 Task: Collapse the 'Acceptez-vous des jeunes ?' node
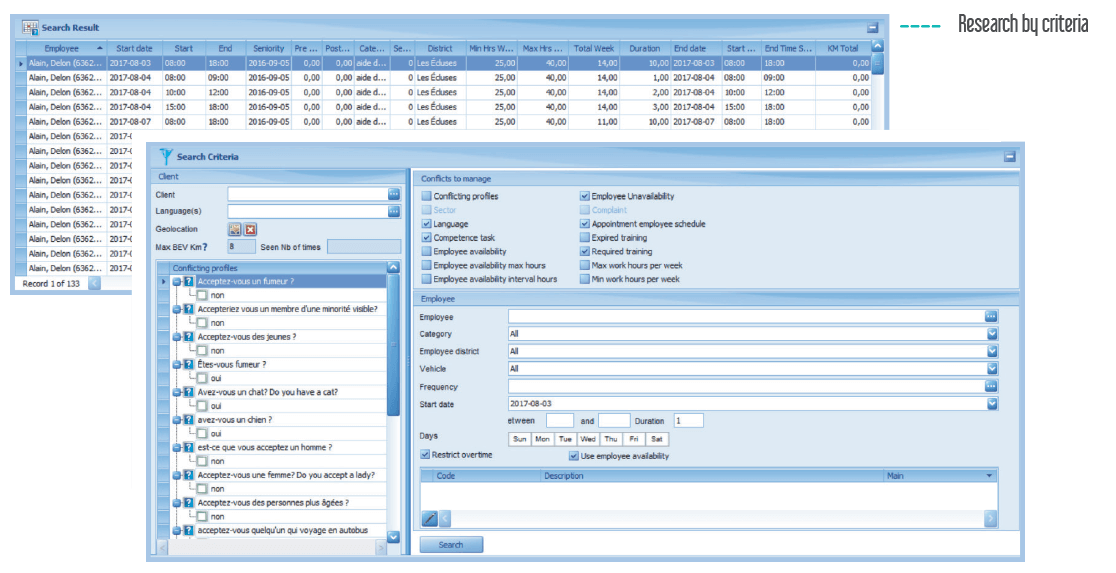[x=177, y=337]
